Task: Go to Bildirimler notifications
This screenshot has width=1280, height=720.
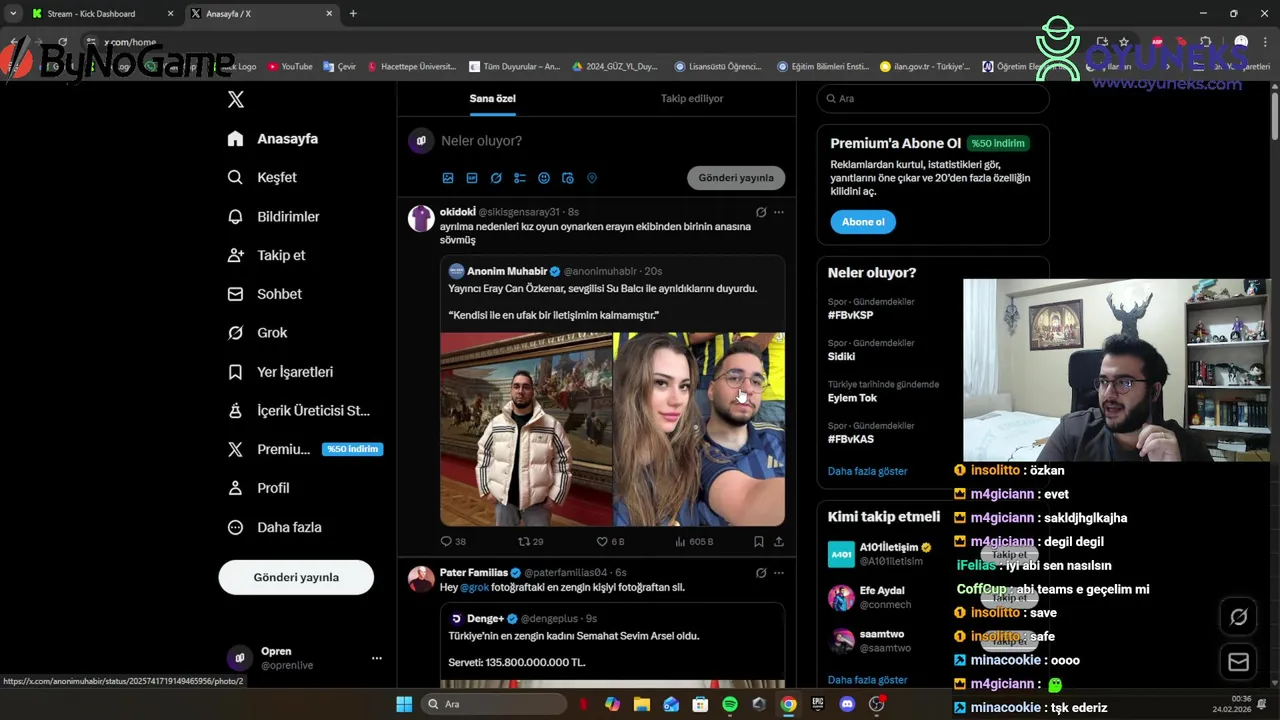Action: (273, 216)
